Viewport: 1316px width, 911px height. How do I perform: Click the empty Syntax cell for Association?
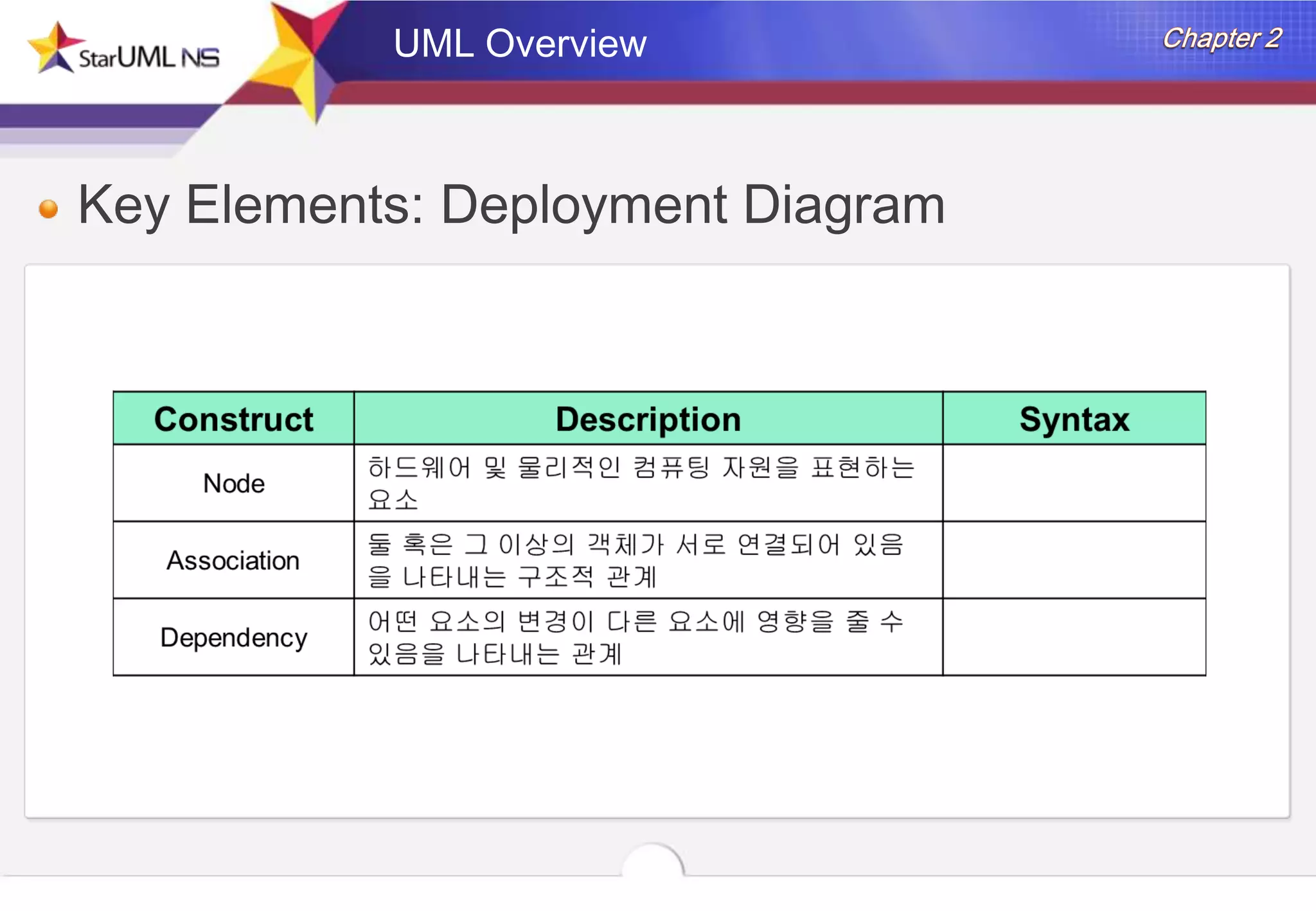(1074, 560)
